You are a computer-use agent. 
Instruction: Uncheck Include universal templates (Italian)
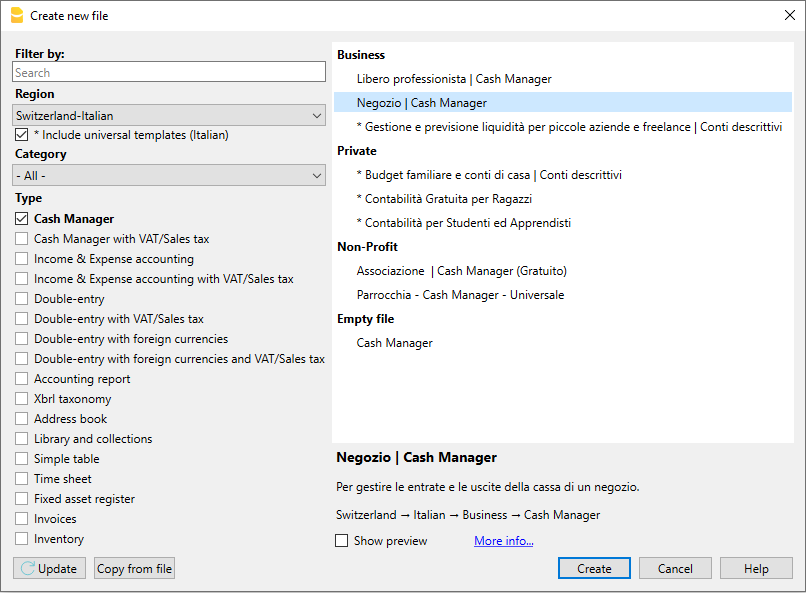click(x=22, y=135)
